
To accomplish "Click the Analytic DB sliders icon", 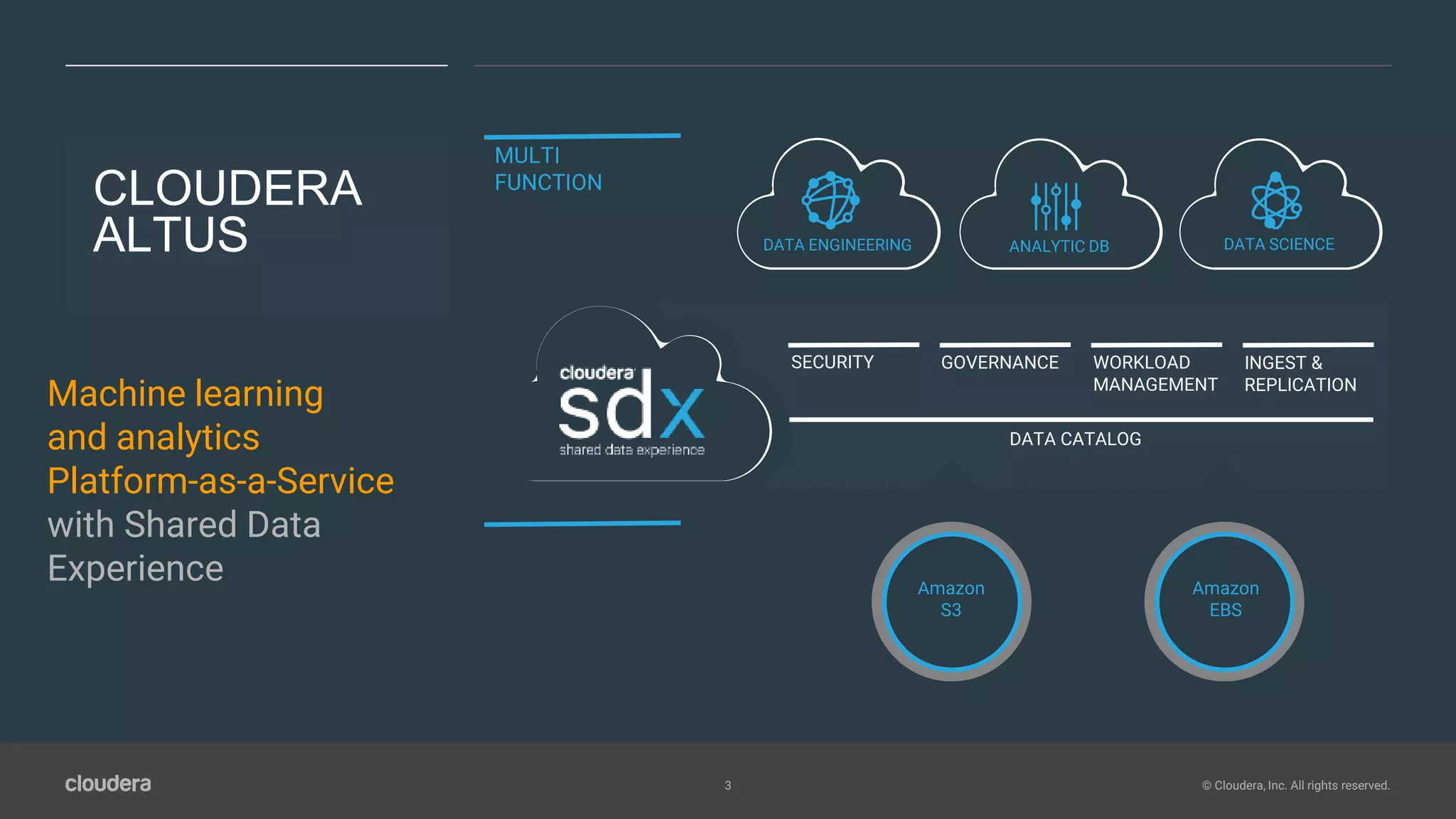I will (1056, 206).
